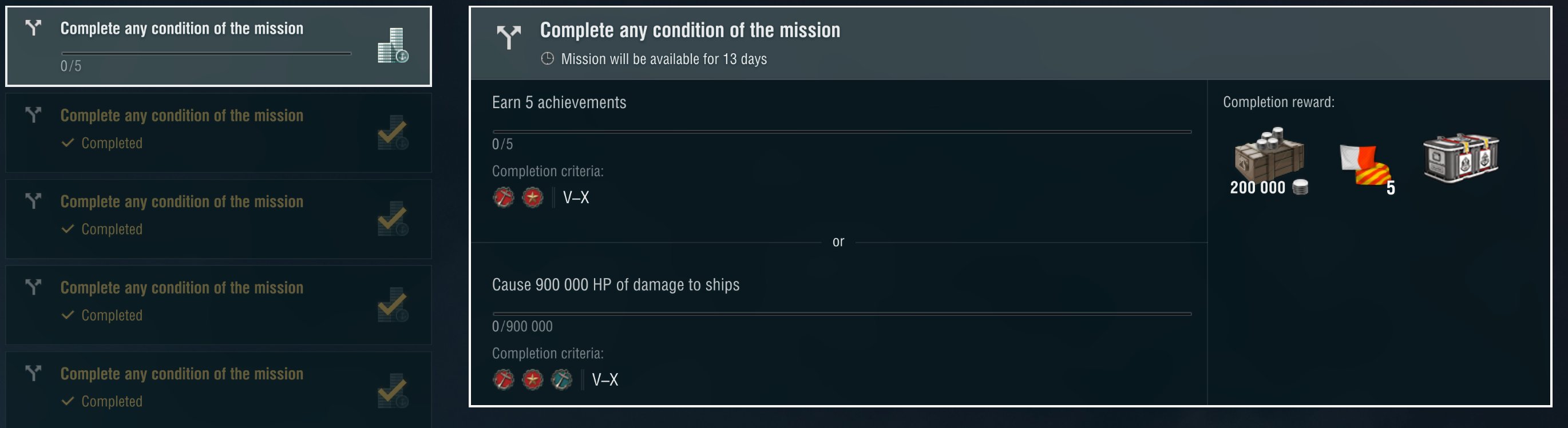This screenshot has height=428, width=1568.
Task: Click crossed-anchor icon under the damage condition
Action: pyautogui.click(x=504, y=380)
